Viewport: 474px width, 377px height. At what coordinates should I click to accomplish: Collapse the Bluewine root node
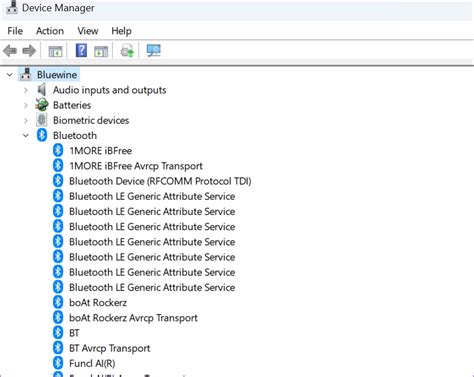click(10, 75)
